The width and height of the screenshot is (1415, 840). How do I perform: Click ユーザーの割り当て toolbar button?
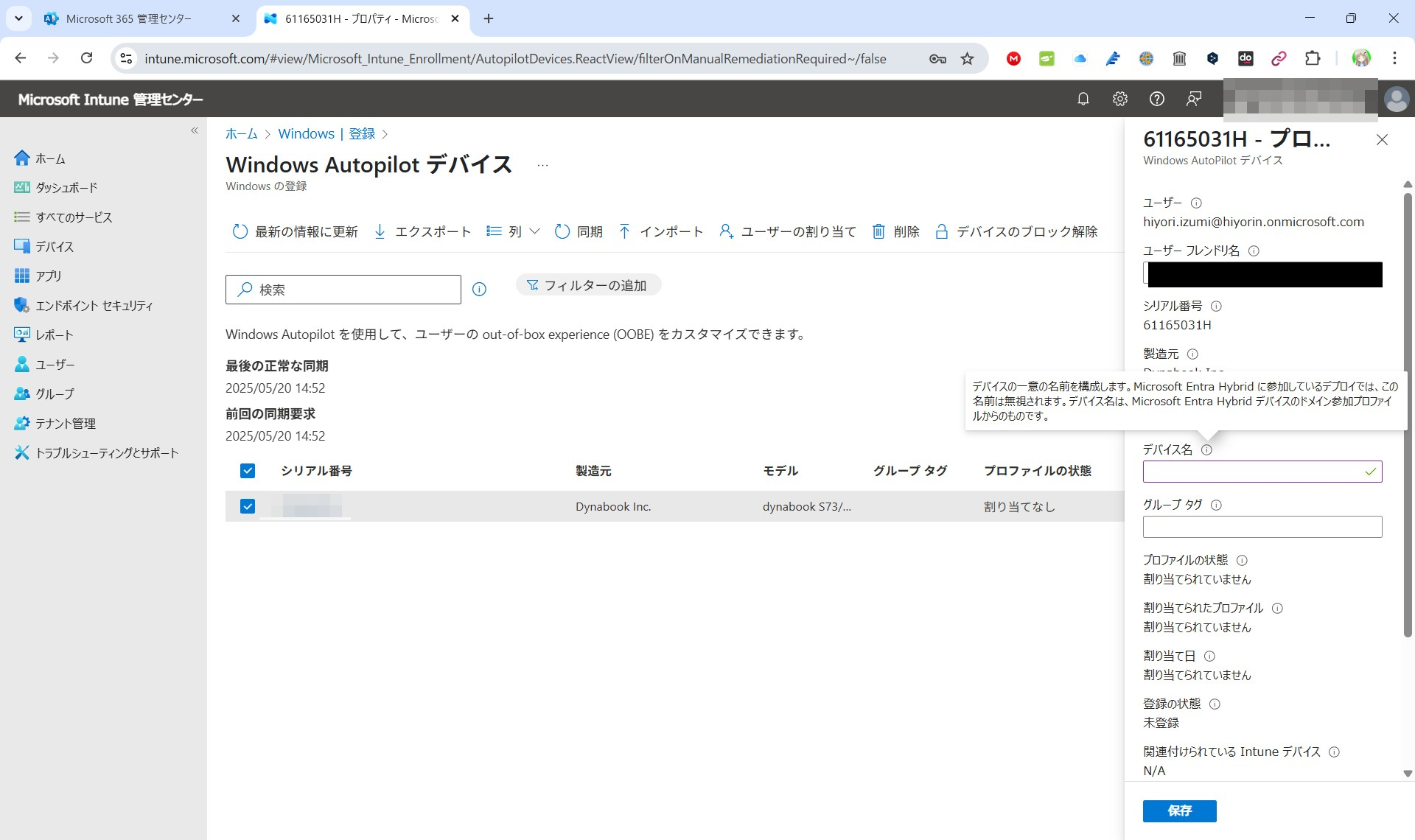tap(787, 231)
